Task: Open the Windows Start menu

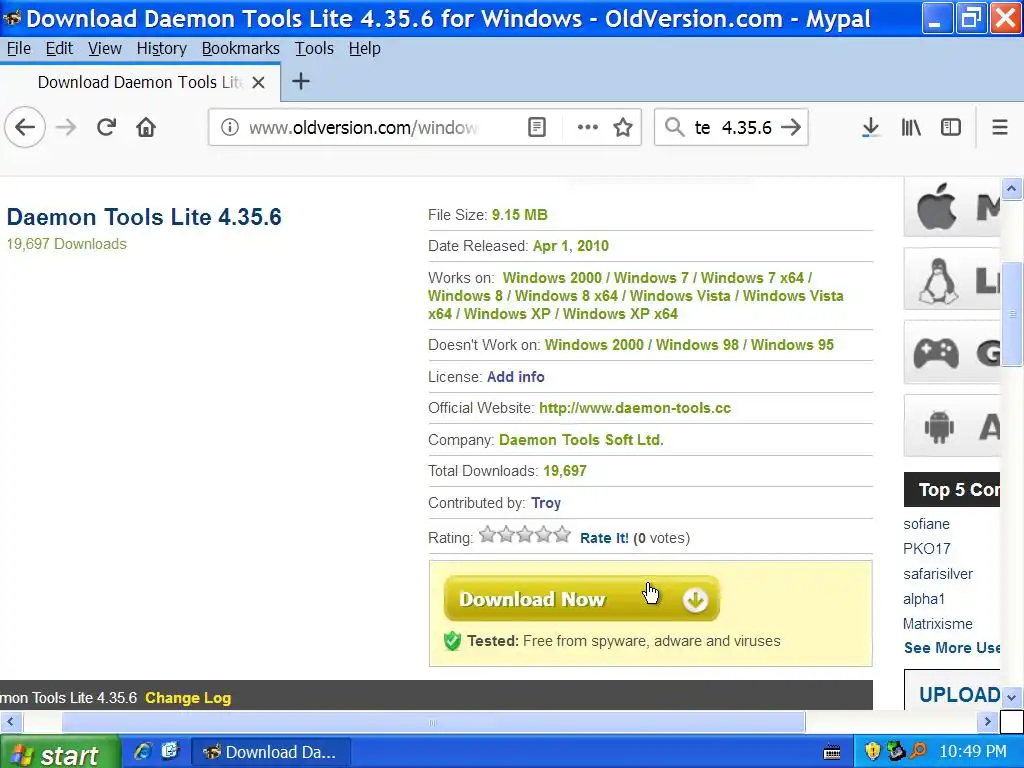Action: (x=59, y=752)
